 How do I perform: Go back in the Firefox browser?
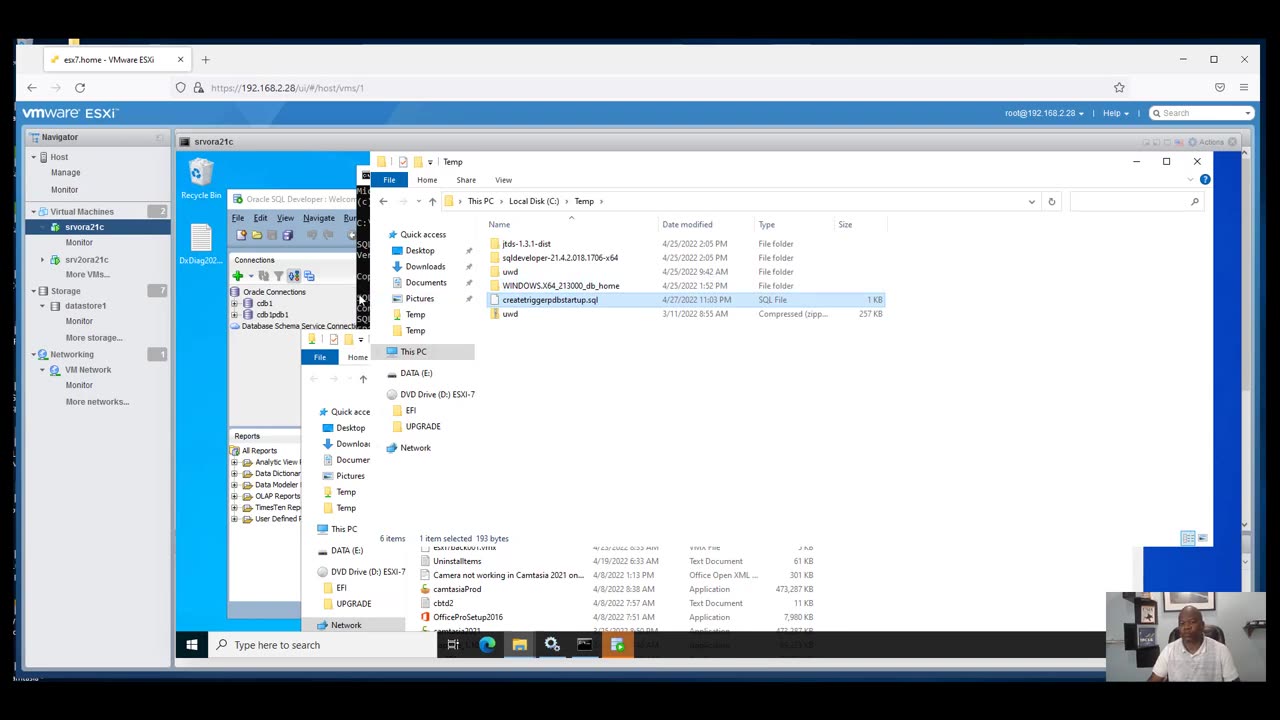pos(32,88)
